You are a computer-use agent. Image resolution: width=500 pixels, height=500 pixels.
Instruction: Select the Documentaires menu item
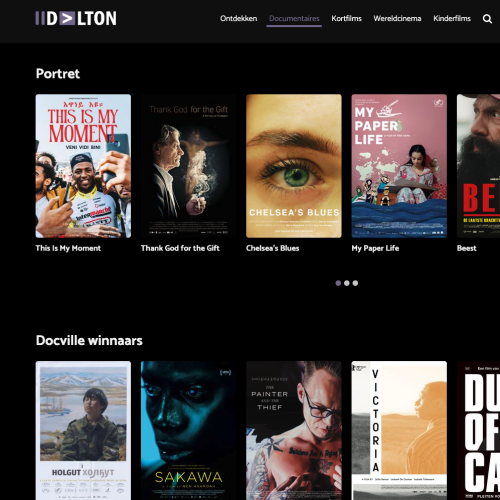click(294, 18)
